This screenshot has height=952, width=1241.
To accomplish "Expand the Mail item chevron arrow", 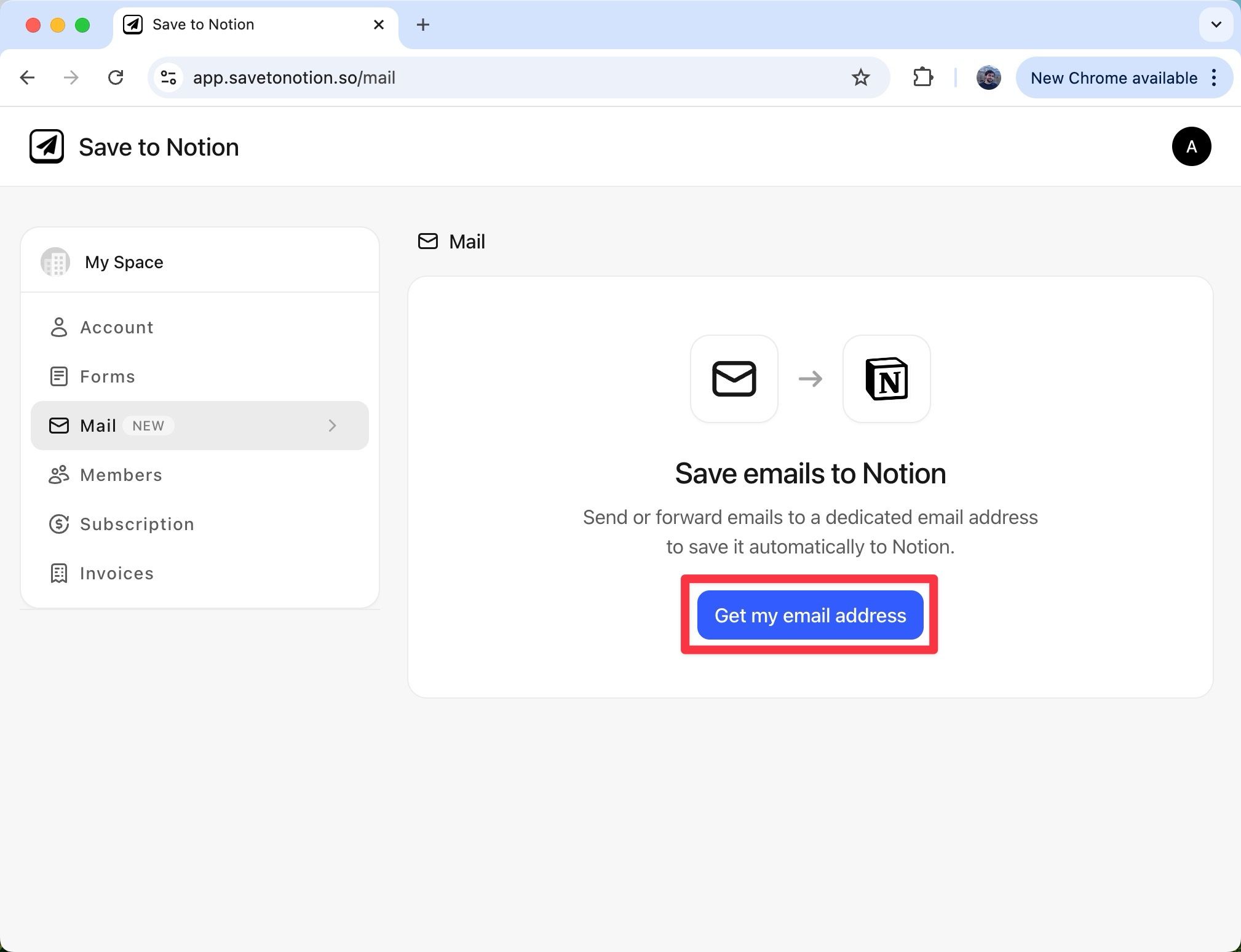I will coord(332,426).
